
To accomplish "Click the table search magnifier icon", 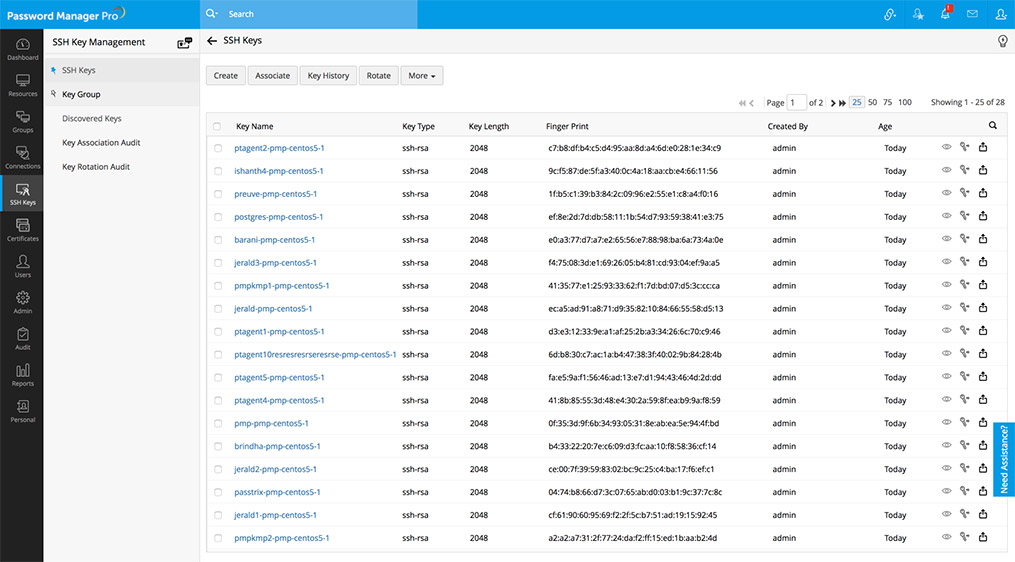I will click(992, 126).
